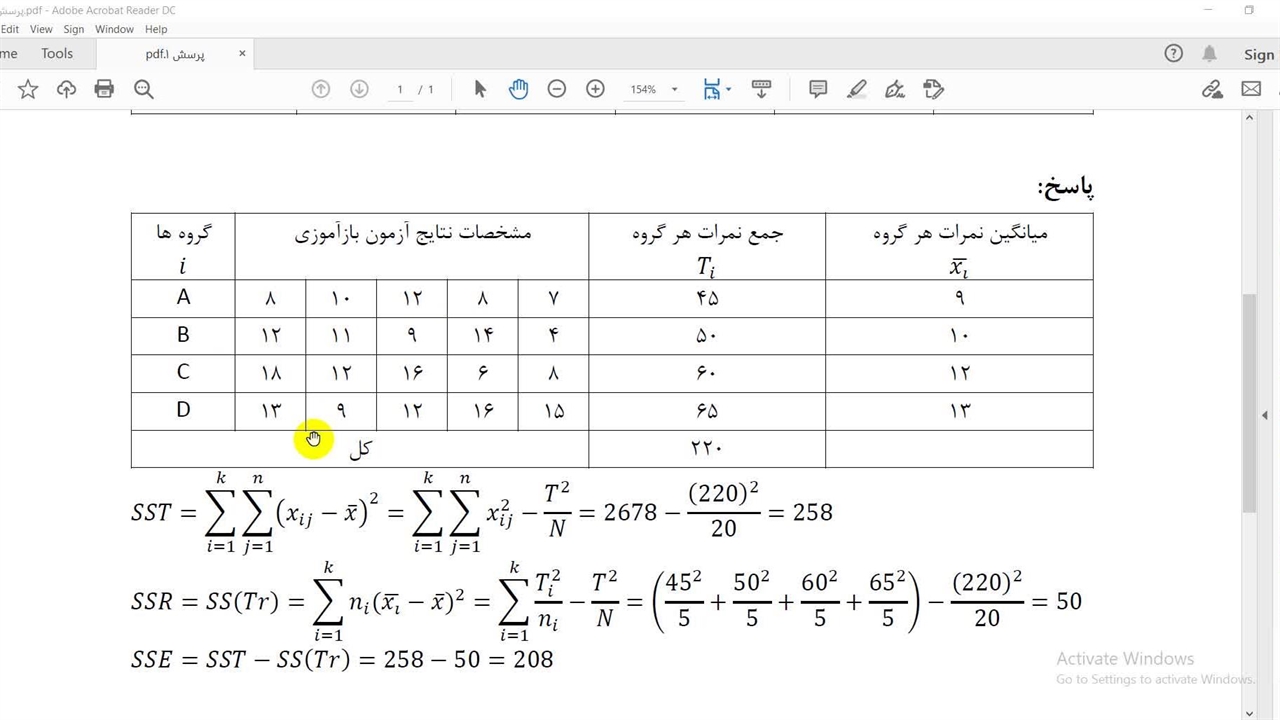Go to previous page arrow
1280x720 pixels.
click(x=321, y=90)
